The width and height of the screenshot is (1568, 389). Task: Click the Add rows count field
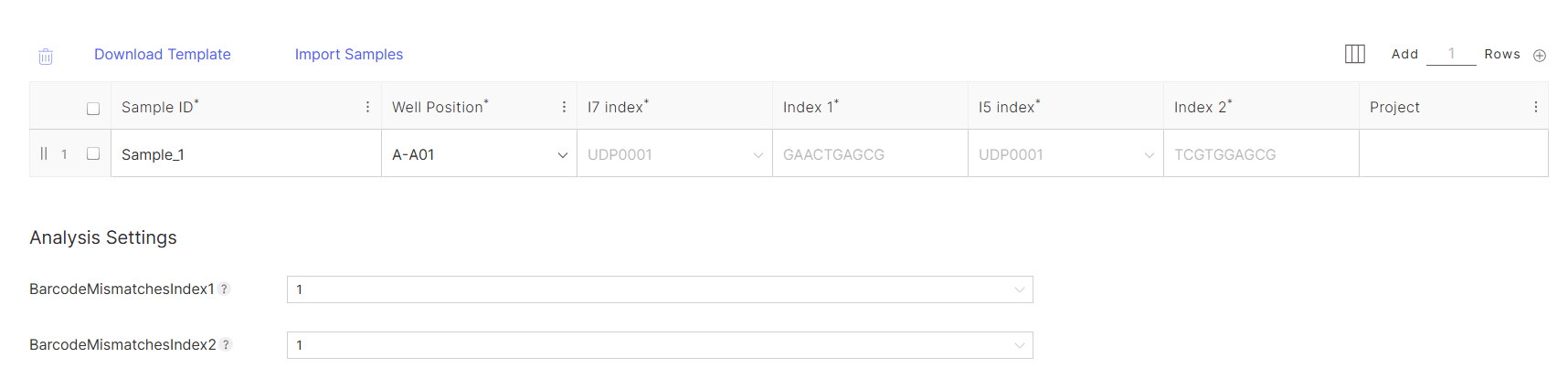coord(1450,54)
